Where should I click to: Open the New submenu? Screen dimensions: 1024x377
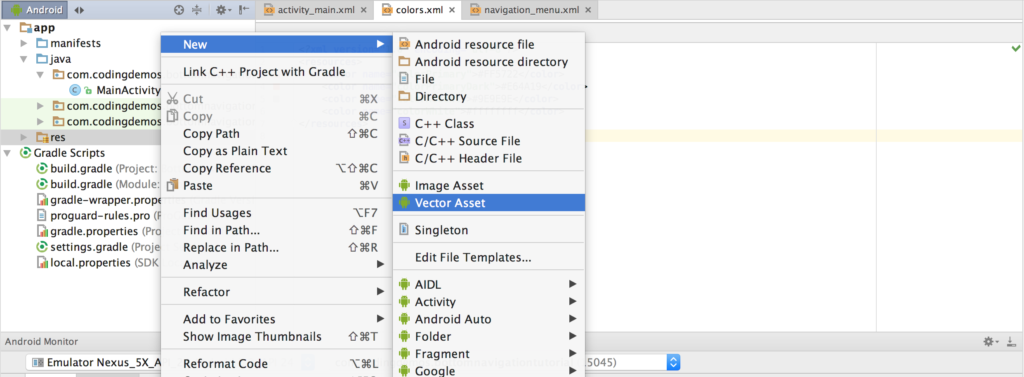(277, 44)
